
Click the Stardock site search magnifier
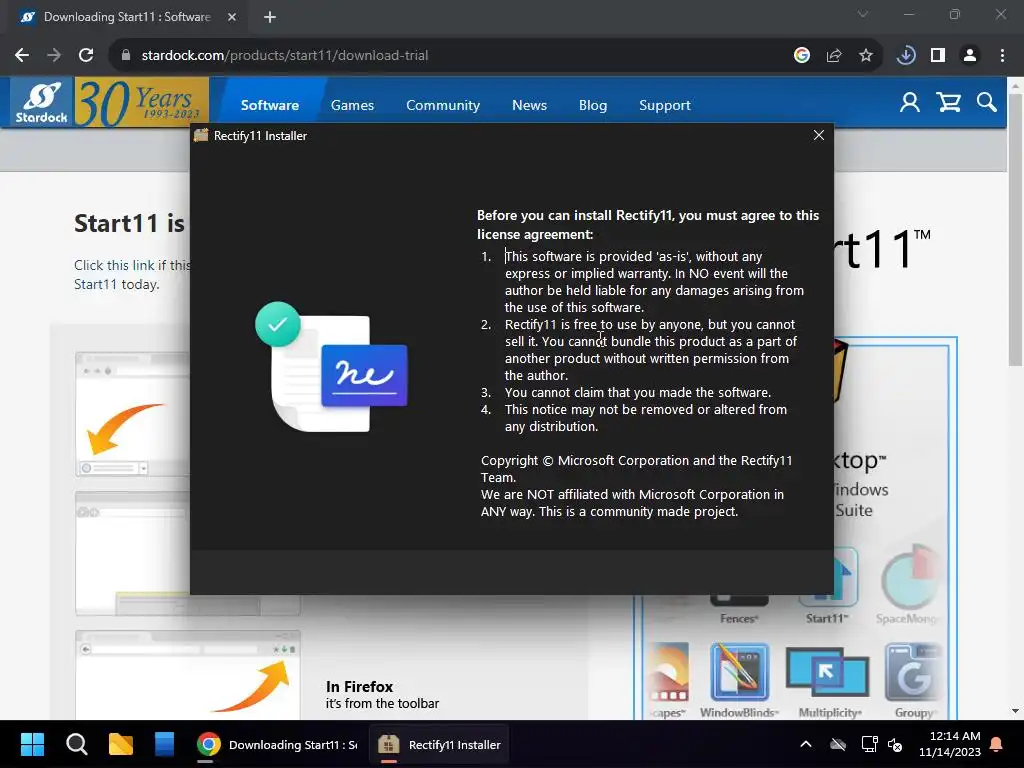[x=986, y=103]
